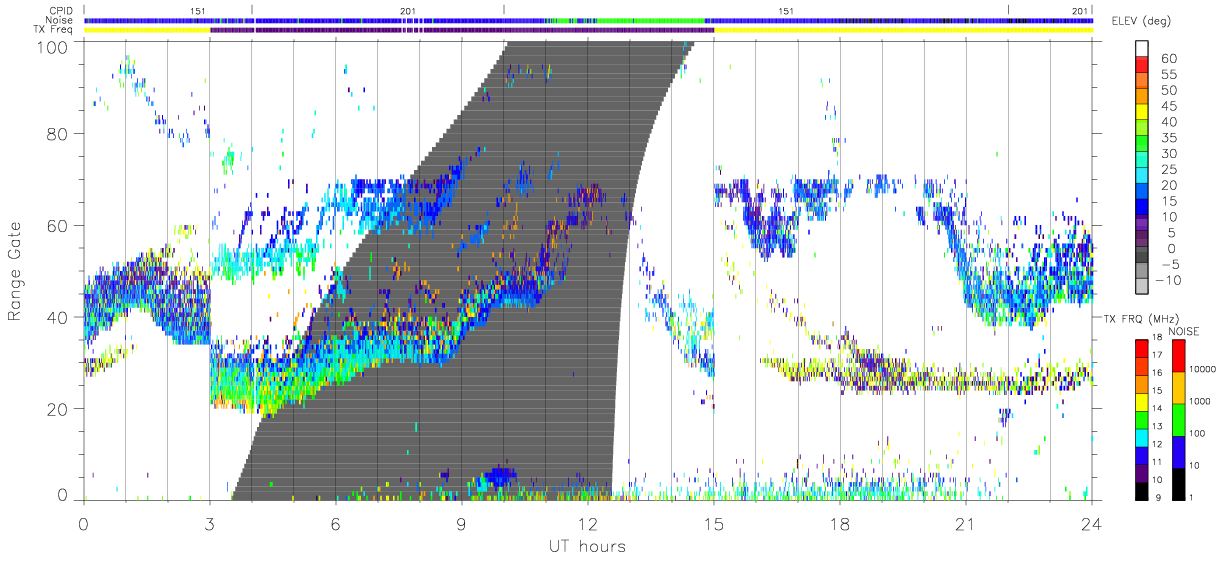Pick the red top segment of NOISE colorbar
This screenshot has height=567, width=1228.
pyautogui.click(x=1178, y=354)
